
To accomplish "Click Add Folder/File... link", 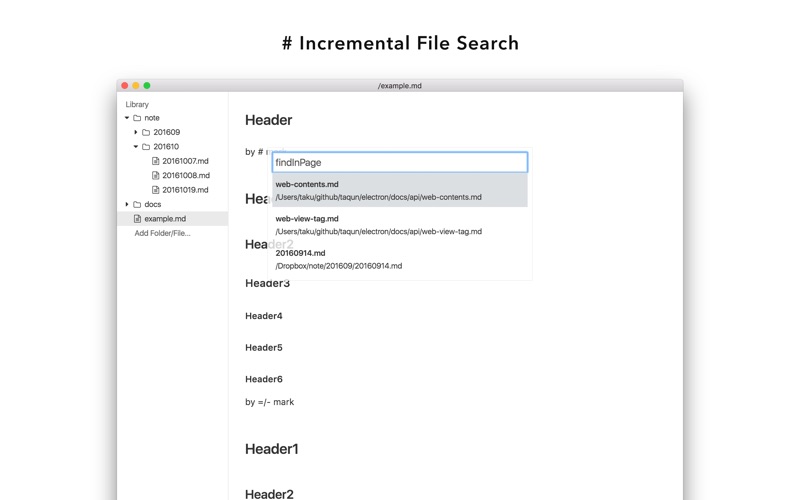I will click(x=162, y=233).
